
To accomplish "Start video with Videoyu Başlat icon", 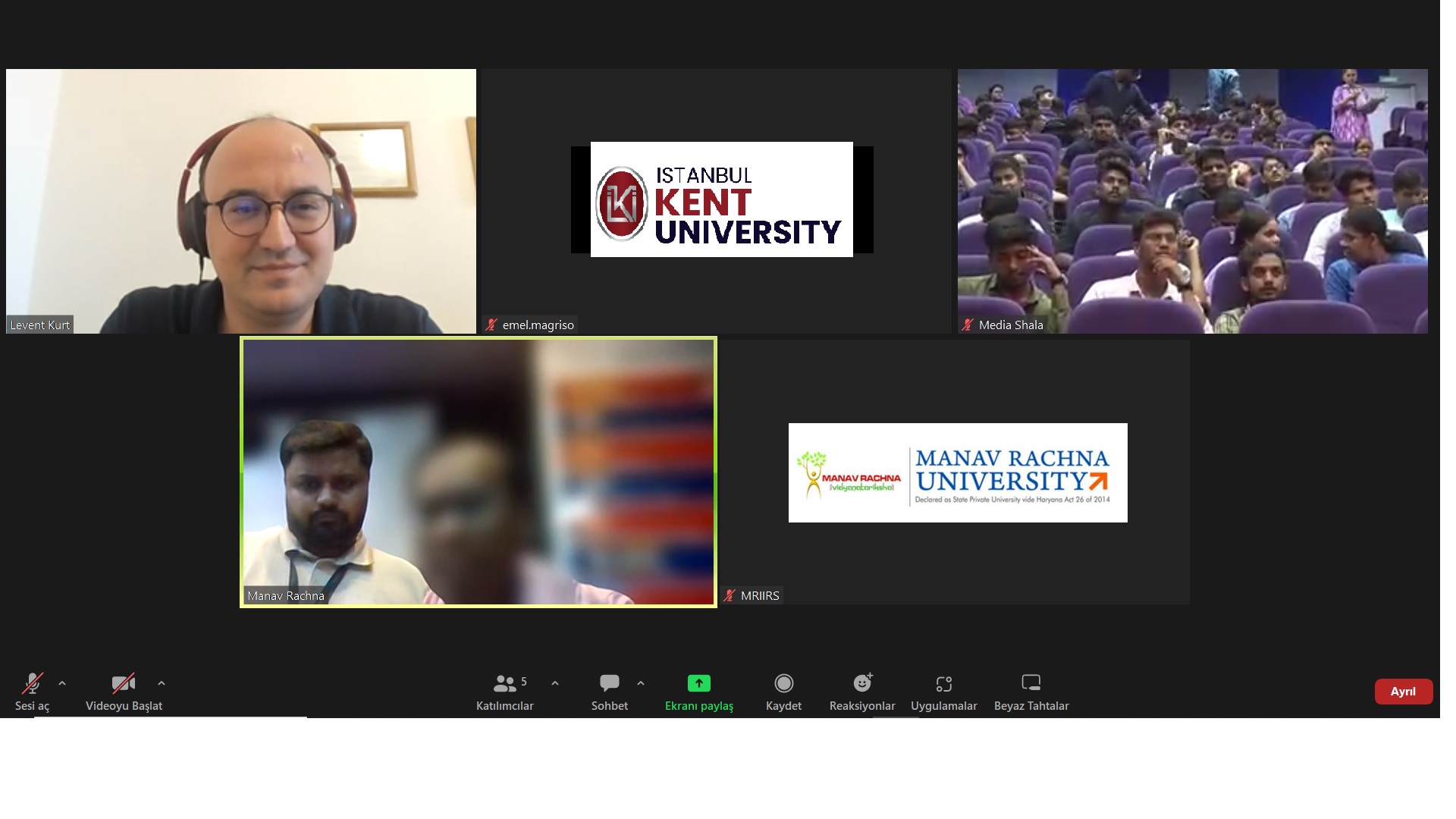I will tap(124, 684).
